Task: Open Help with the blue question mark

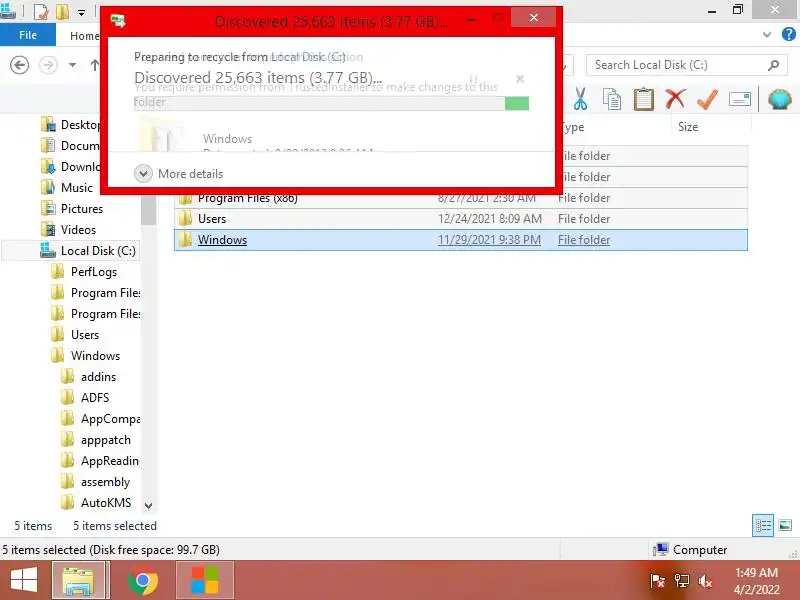Action: point(788,35)
